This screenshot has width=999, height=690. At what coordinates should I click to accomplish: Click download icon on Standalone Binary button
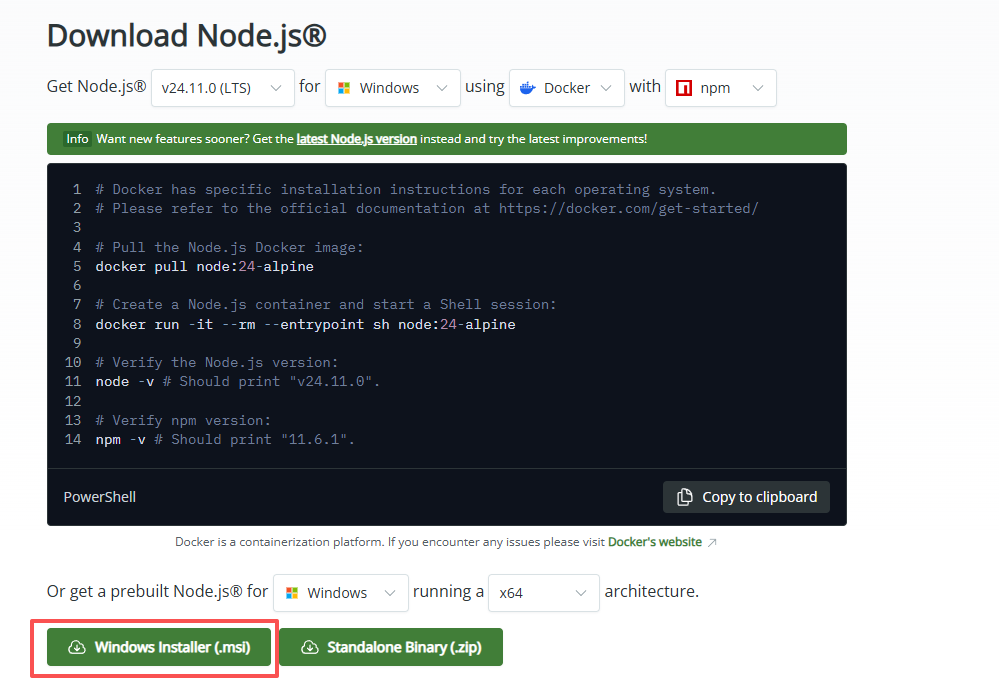[310, 647]
